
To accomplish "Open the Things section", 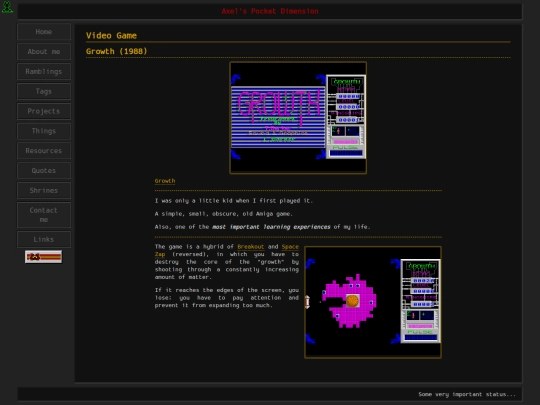I will point(44,131).
